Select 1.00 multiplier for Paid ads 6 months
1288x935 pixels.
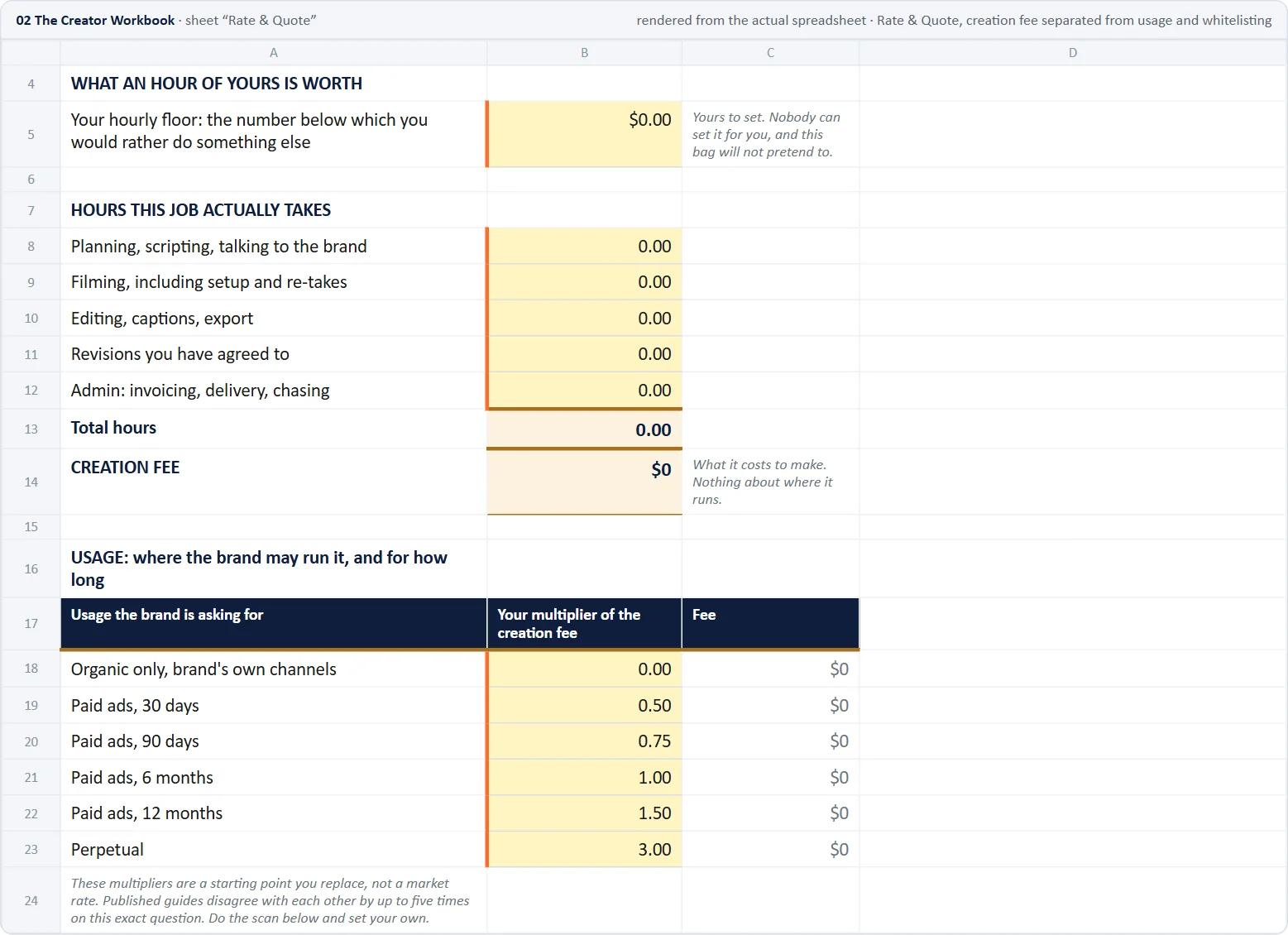[585, 778]
